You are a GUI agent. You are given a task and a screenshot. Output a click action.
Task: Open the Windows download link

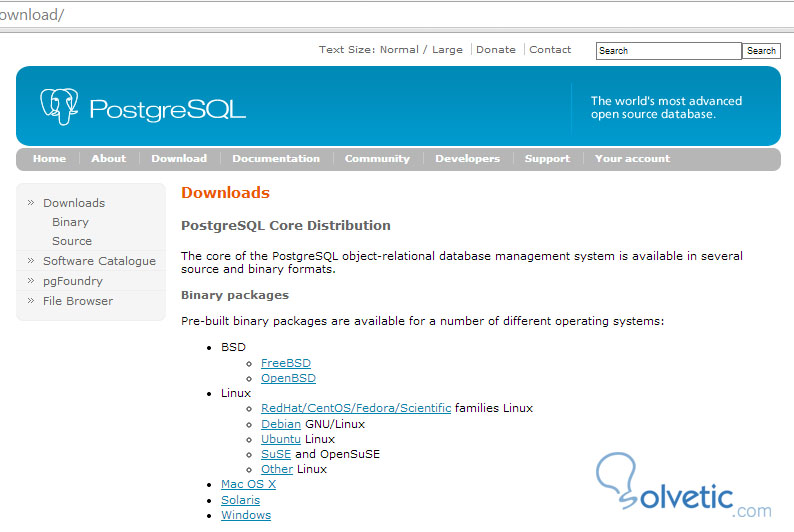(x=246, y=515)
